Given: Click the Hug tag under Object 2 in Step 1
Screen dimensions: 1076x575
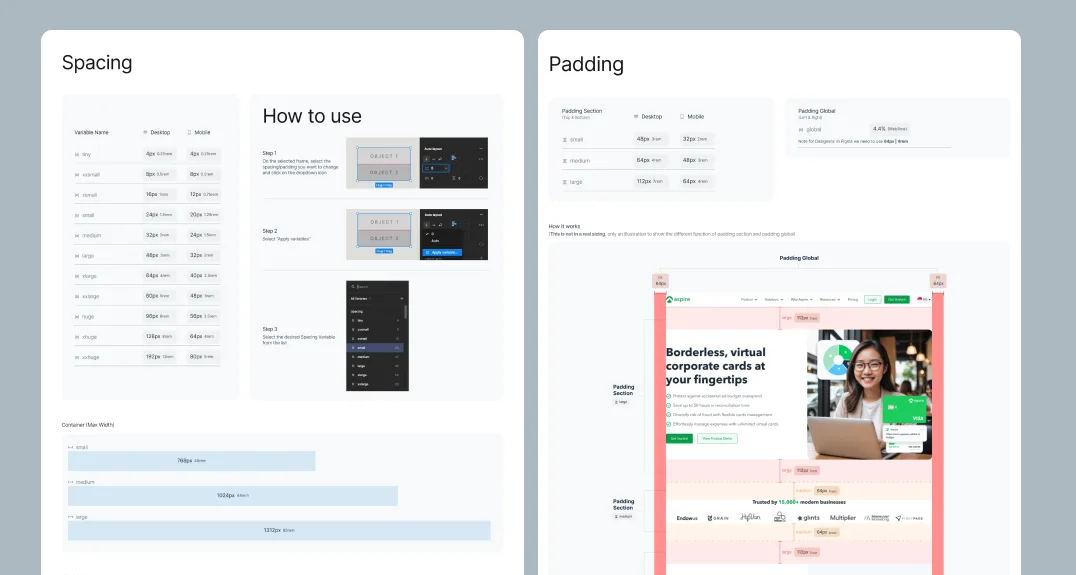Looking at the screenshot, I should click(x=384, y=185).
